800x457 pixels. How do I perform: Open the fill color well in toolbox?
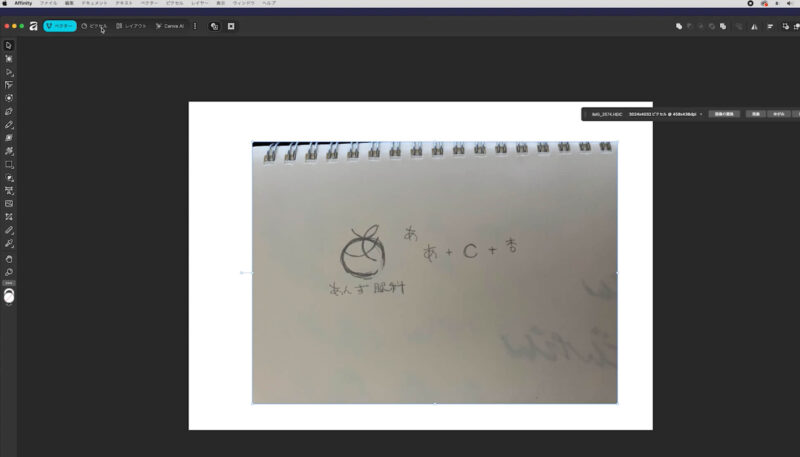click(9, 296)
